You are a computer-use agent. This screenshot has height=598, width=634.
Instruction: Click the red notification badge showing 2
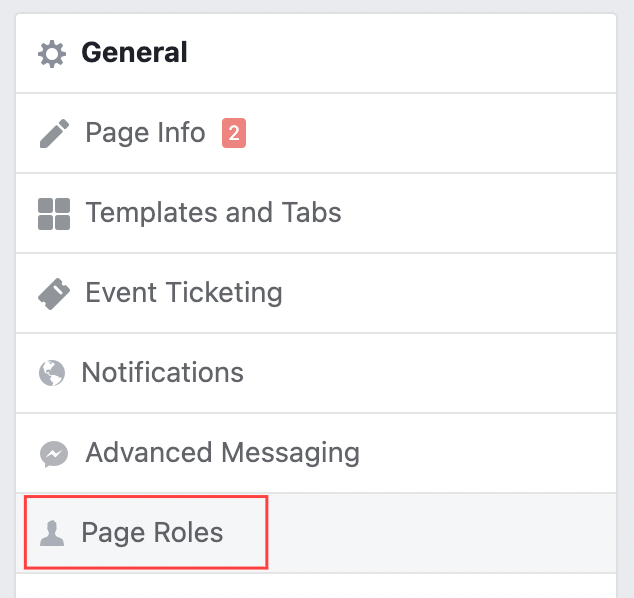coord(234,133)
